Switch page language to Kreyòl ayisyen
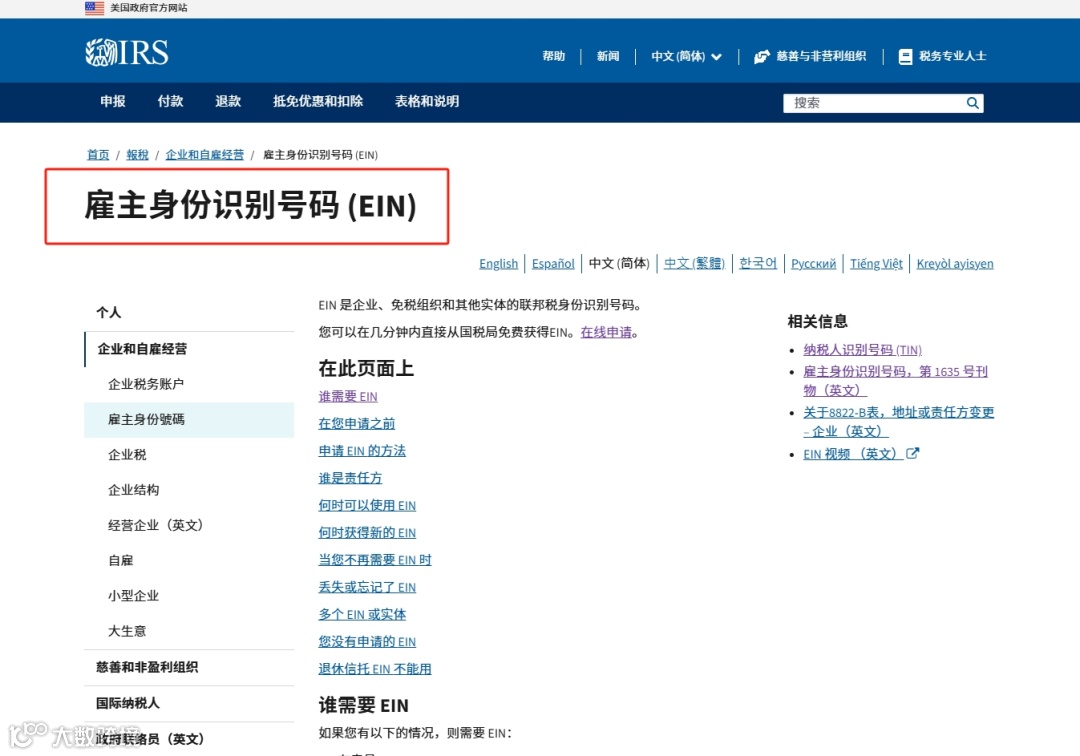This screenshot has width=1080, height=756. coord(955,264)
